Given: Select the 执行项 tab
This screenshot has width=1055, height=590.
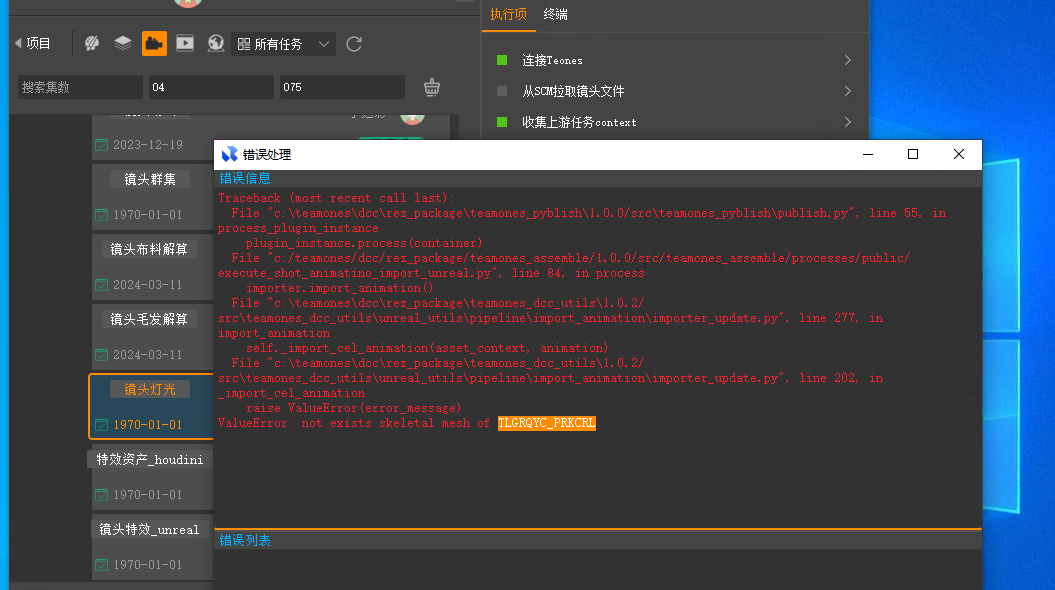Looking at the screenshot, I should pos(508,14).
